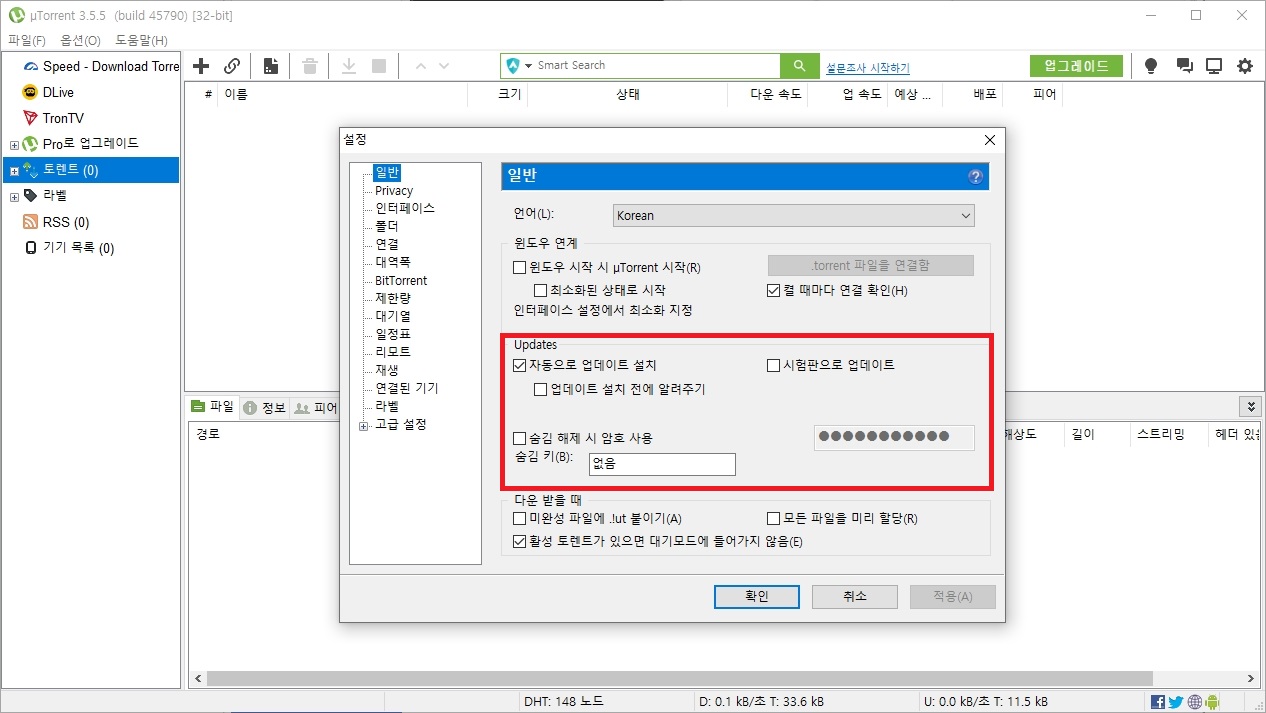The image size is (1266, 713).
Task: Click the green search magnifier button
Action: [x=799, y=65]
